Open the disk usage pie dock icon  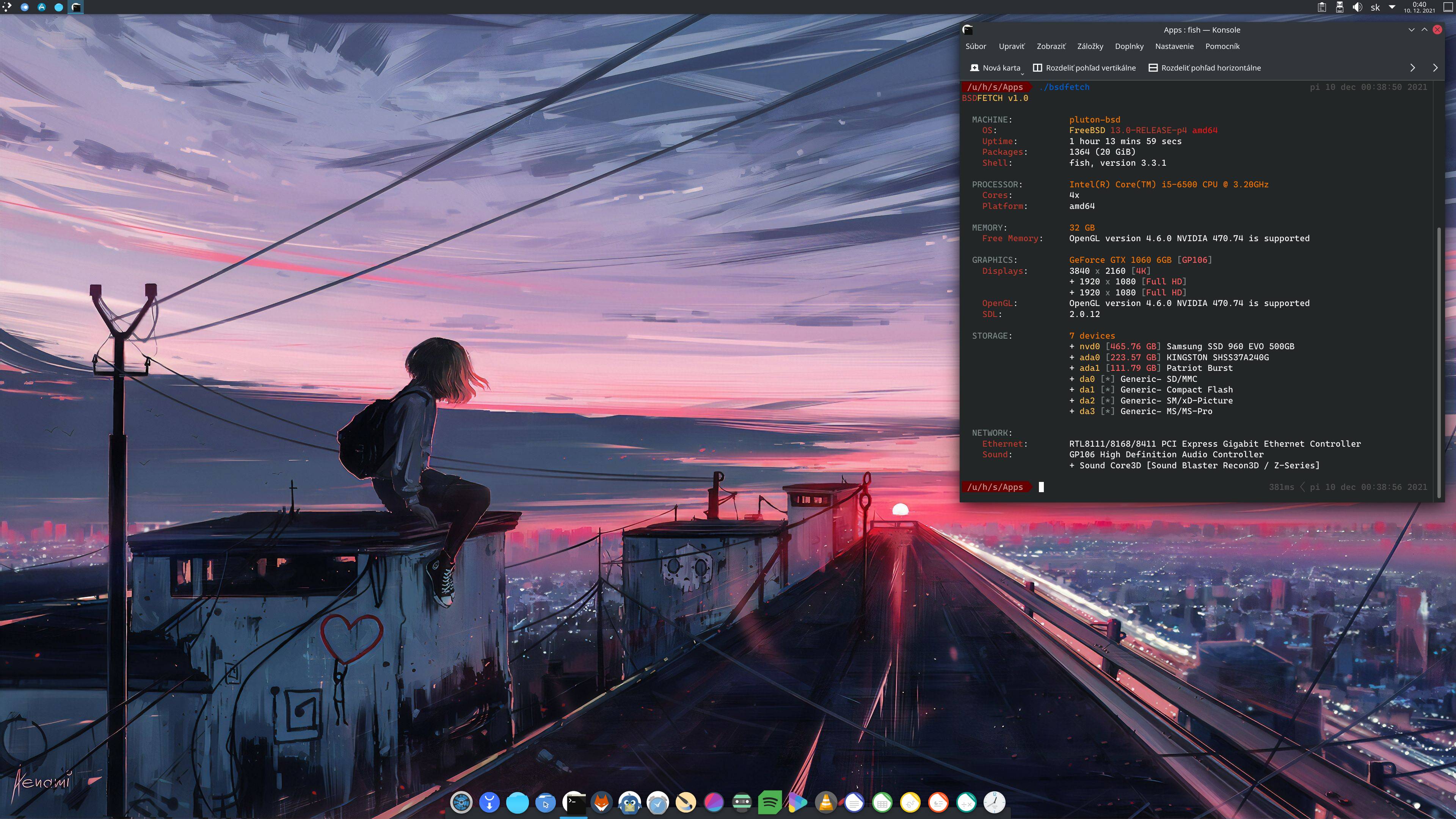click(461, 802)
